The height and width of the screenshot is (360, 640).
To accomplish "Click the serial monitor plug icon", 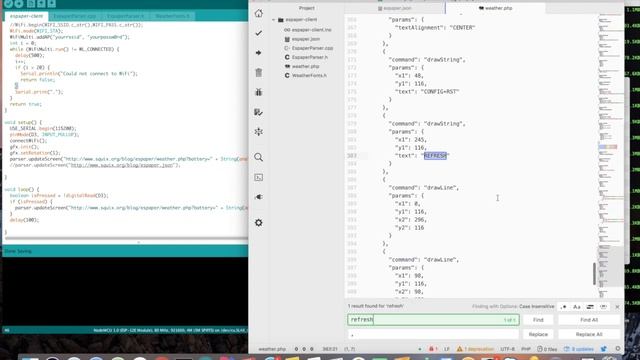I will point(258,197).
